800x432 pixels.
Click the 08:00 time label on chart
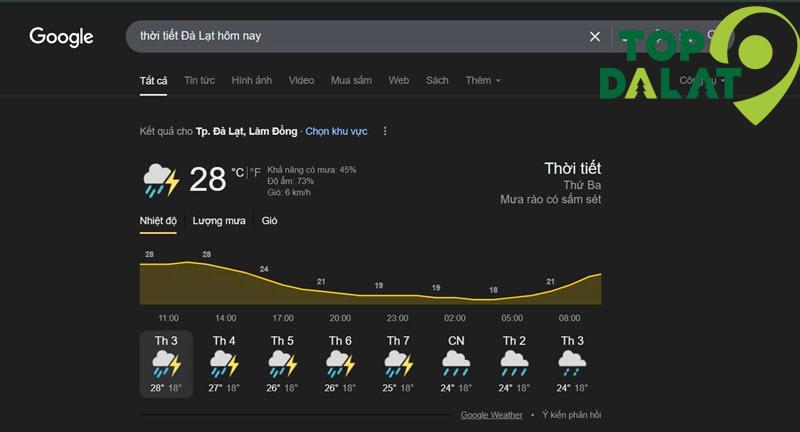[569, 318]
